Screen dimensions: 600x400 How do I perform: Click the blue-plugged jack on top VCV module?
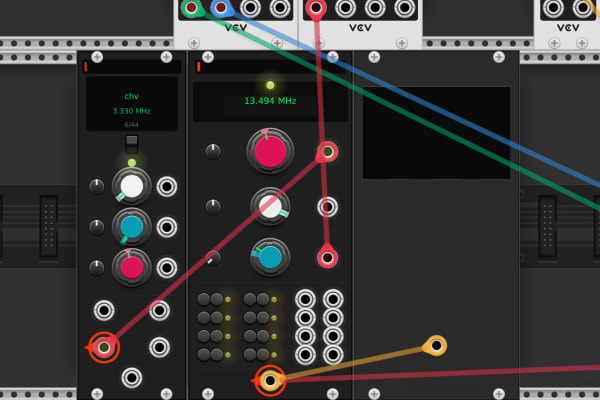point(221,7)
